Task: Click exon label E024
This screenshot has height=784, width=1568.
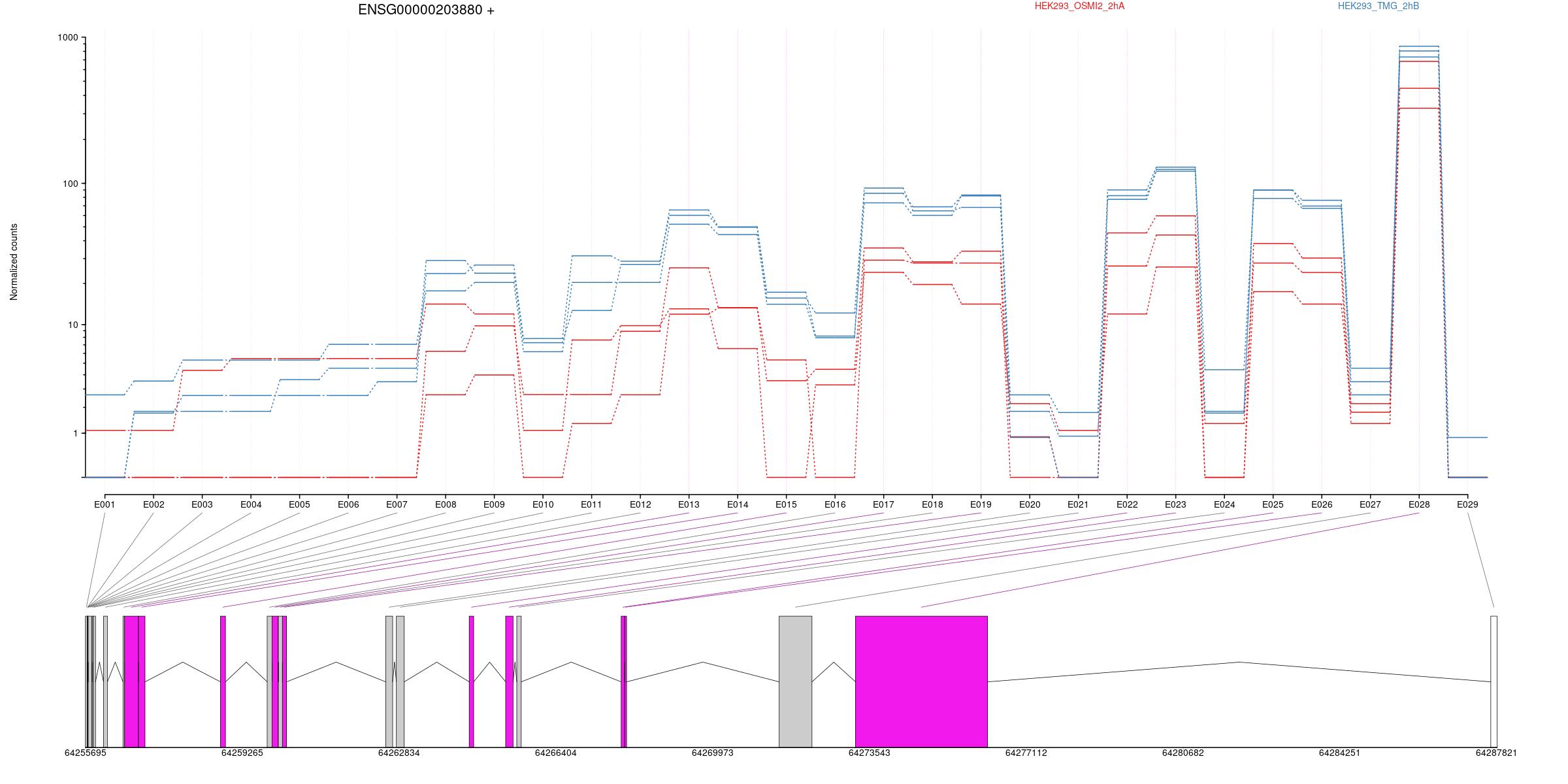Action: point(1224,504)
